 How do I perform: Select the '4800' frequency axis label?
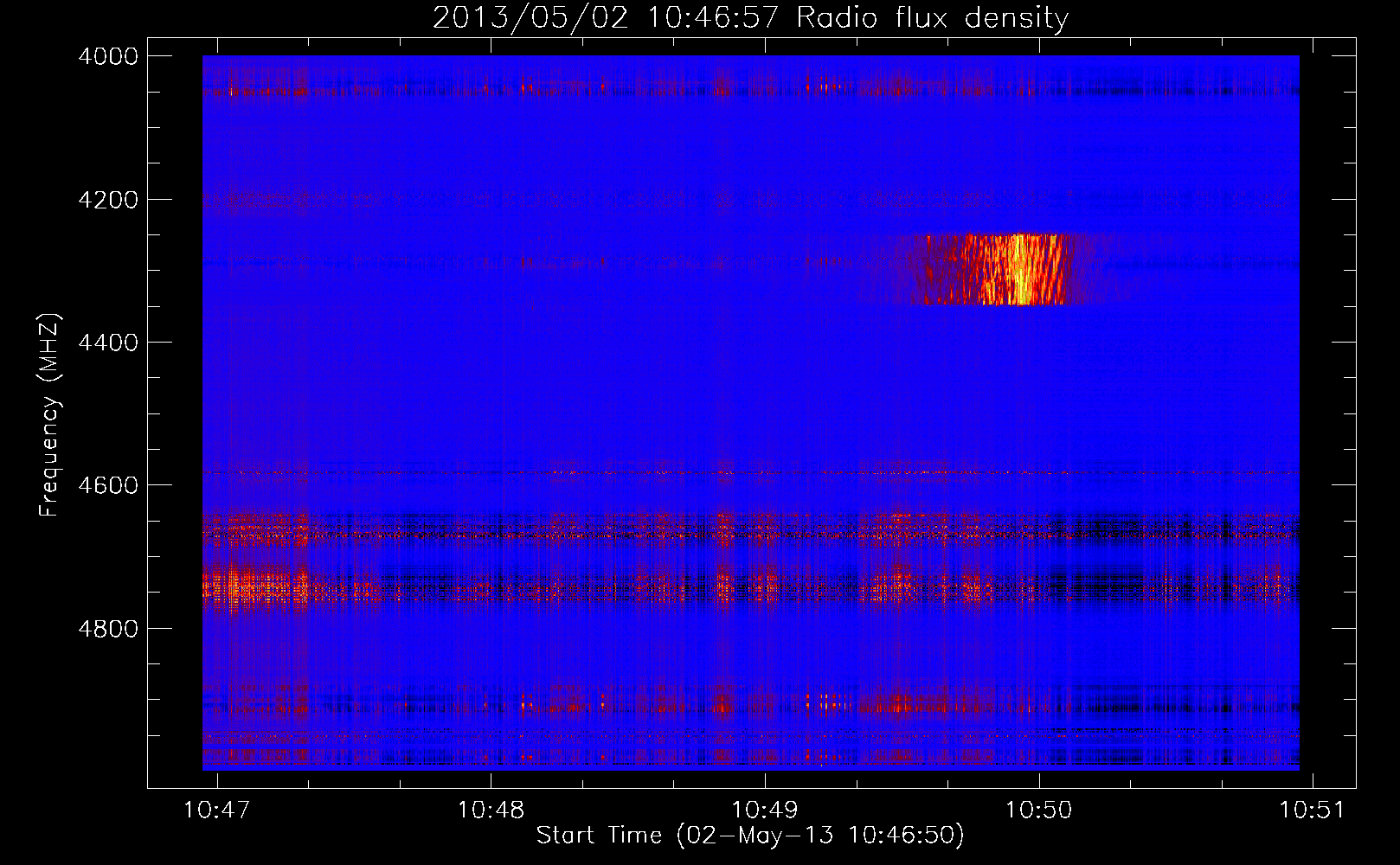[x=108, y=629]
